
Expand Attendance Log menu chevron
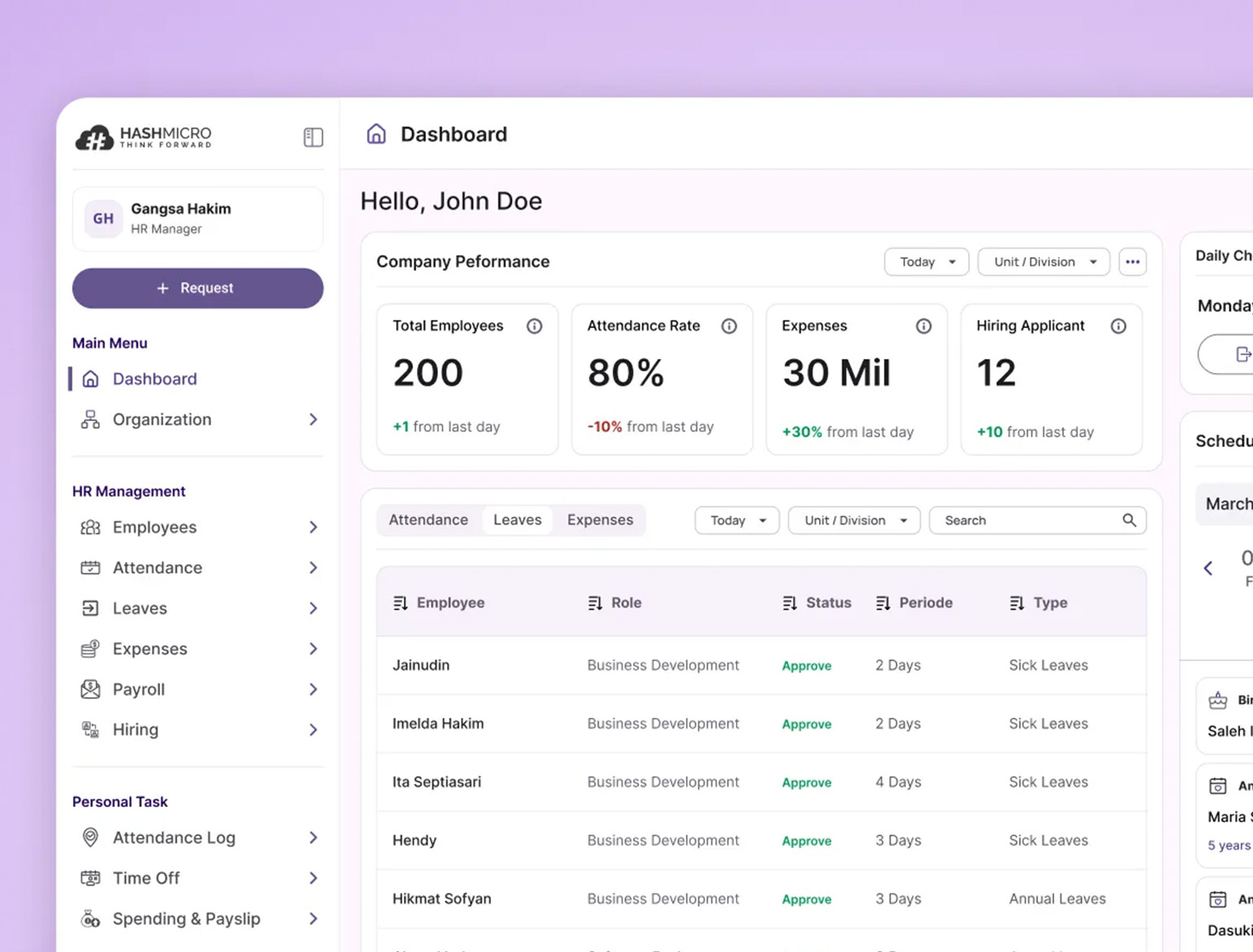tap(313, 838)
